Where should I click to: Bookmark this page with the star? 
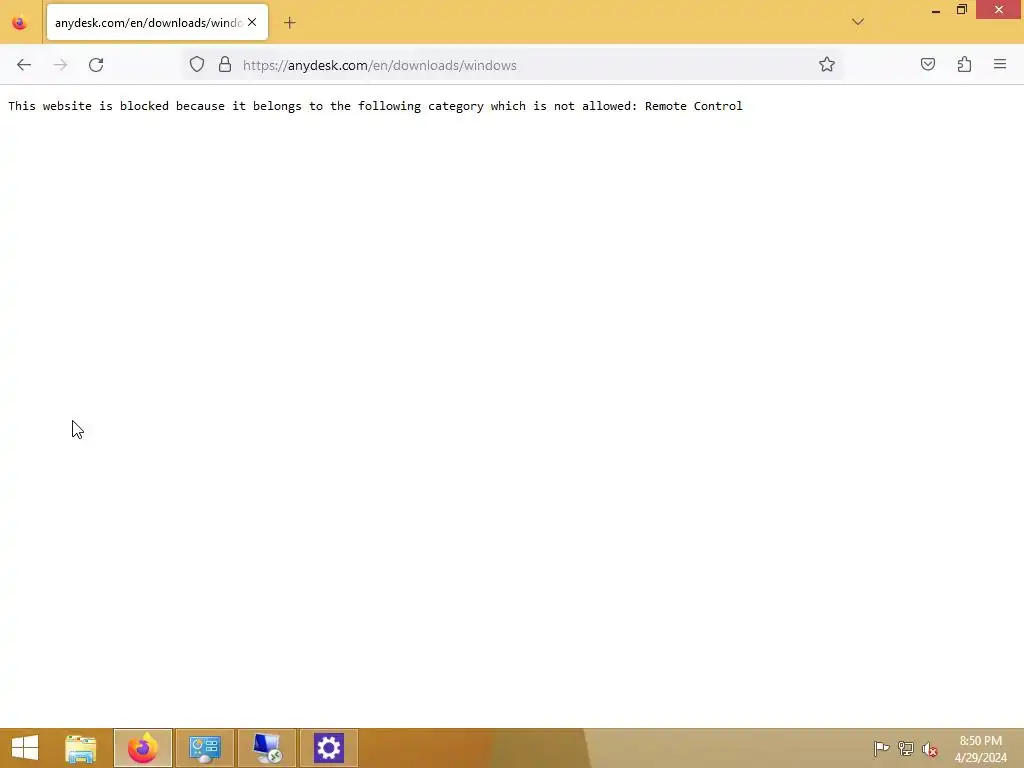[x=827, y=64]
